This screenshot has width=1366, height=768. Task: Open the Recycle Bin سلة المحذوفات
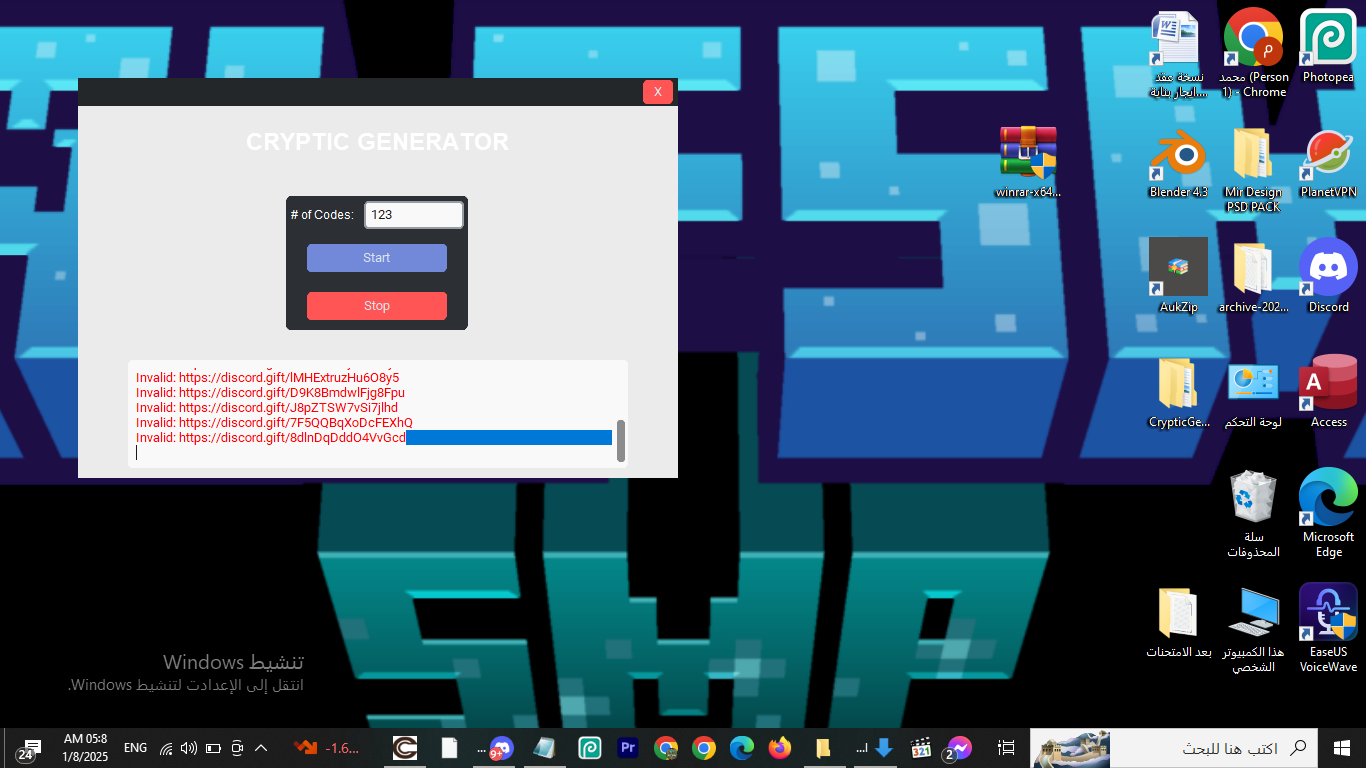1253,512
